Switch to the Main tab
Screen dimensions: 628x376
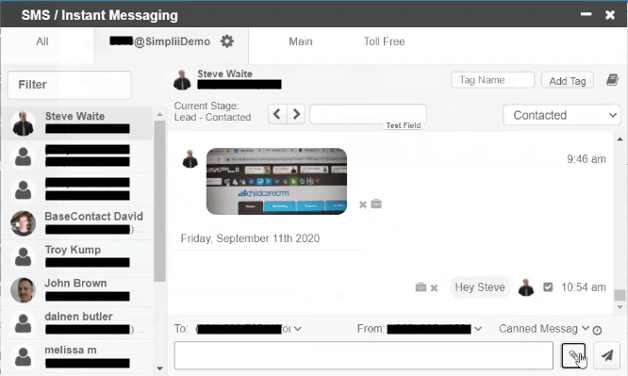(300, 41)
